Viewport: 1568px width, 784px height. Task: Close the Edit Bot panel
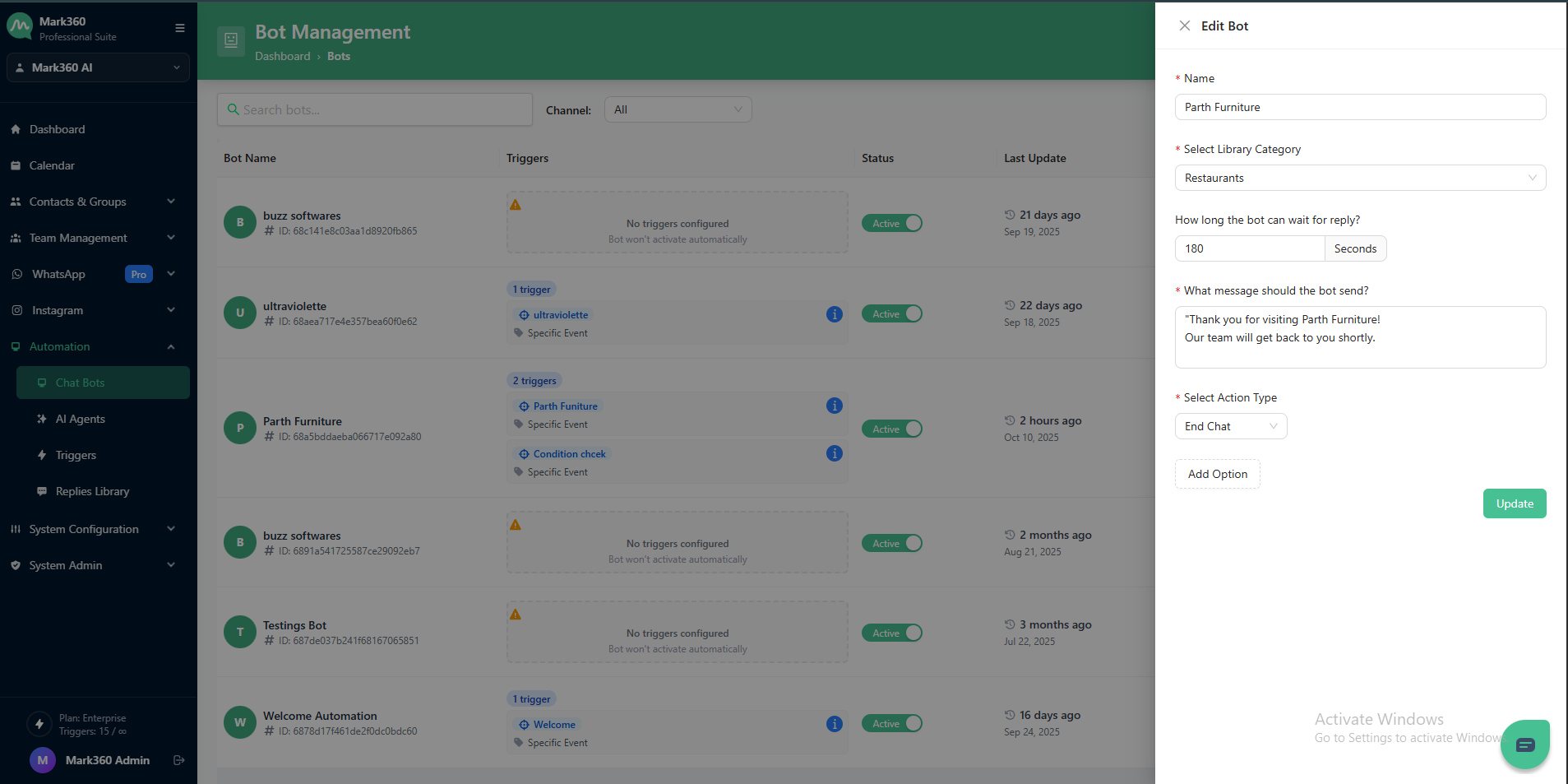point(1184,26)
